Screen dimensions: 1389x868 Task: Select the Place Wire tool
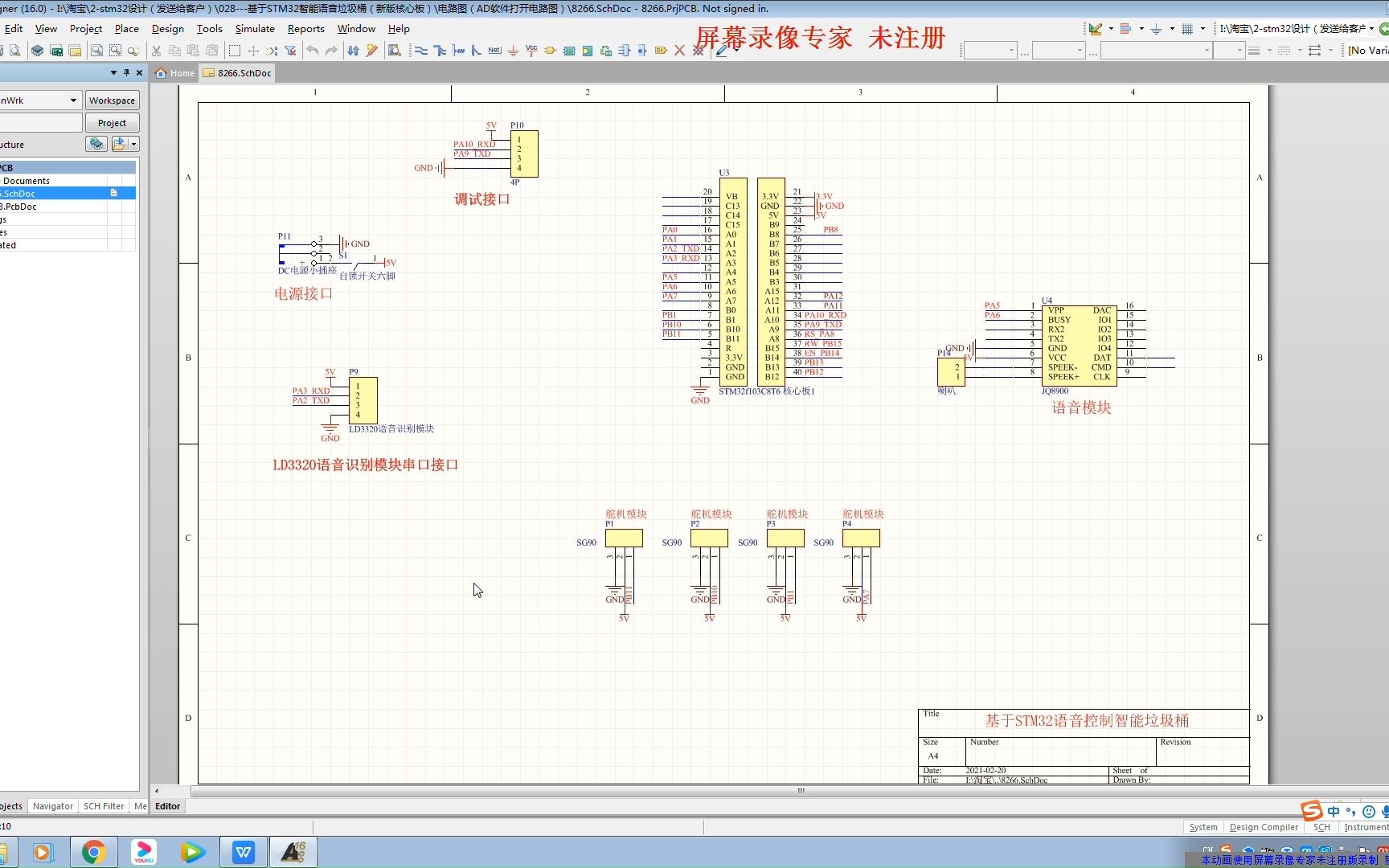420,51
